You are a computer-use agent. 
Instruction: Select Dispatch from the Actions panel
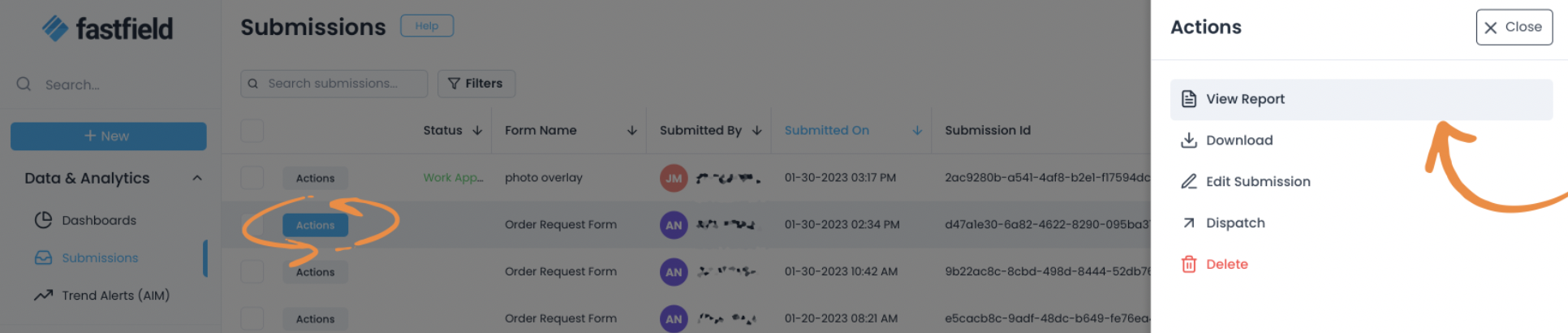pos(1235,223)
